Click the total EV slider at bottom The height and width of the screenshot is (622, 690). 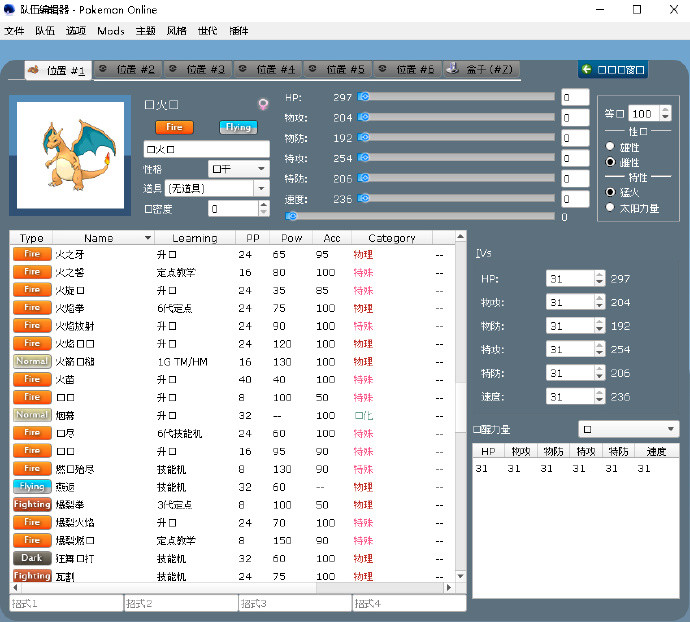pyautogui.click(x=420, y=216)
